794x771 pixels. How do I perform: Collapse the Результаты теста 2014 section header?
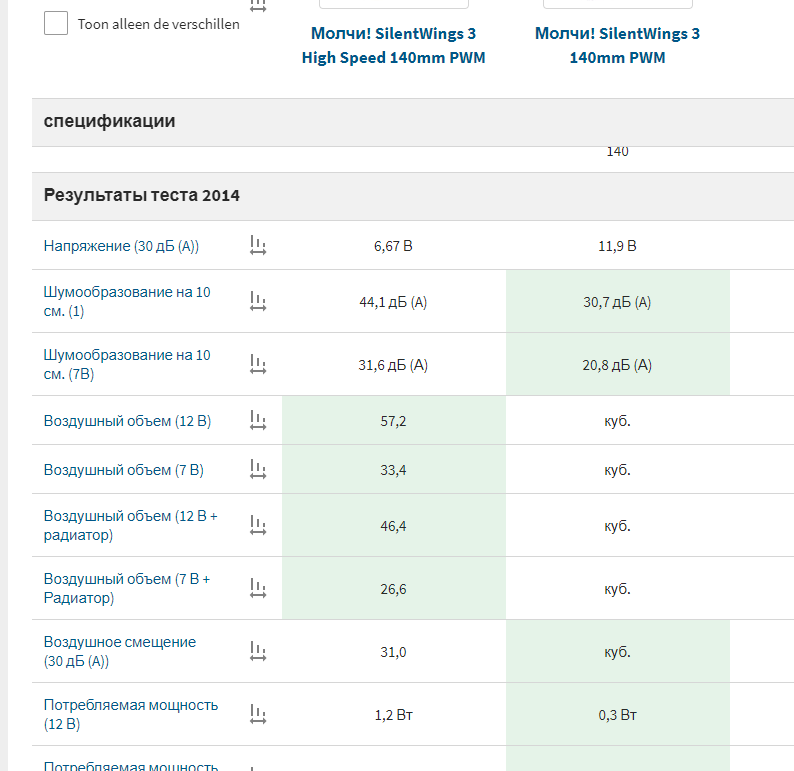click(413, 196)
